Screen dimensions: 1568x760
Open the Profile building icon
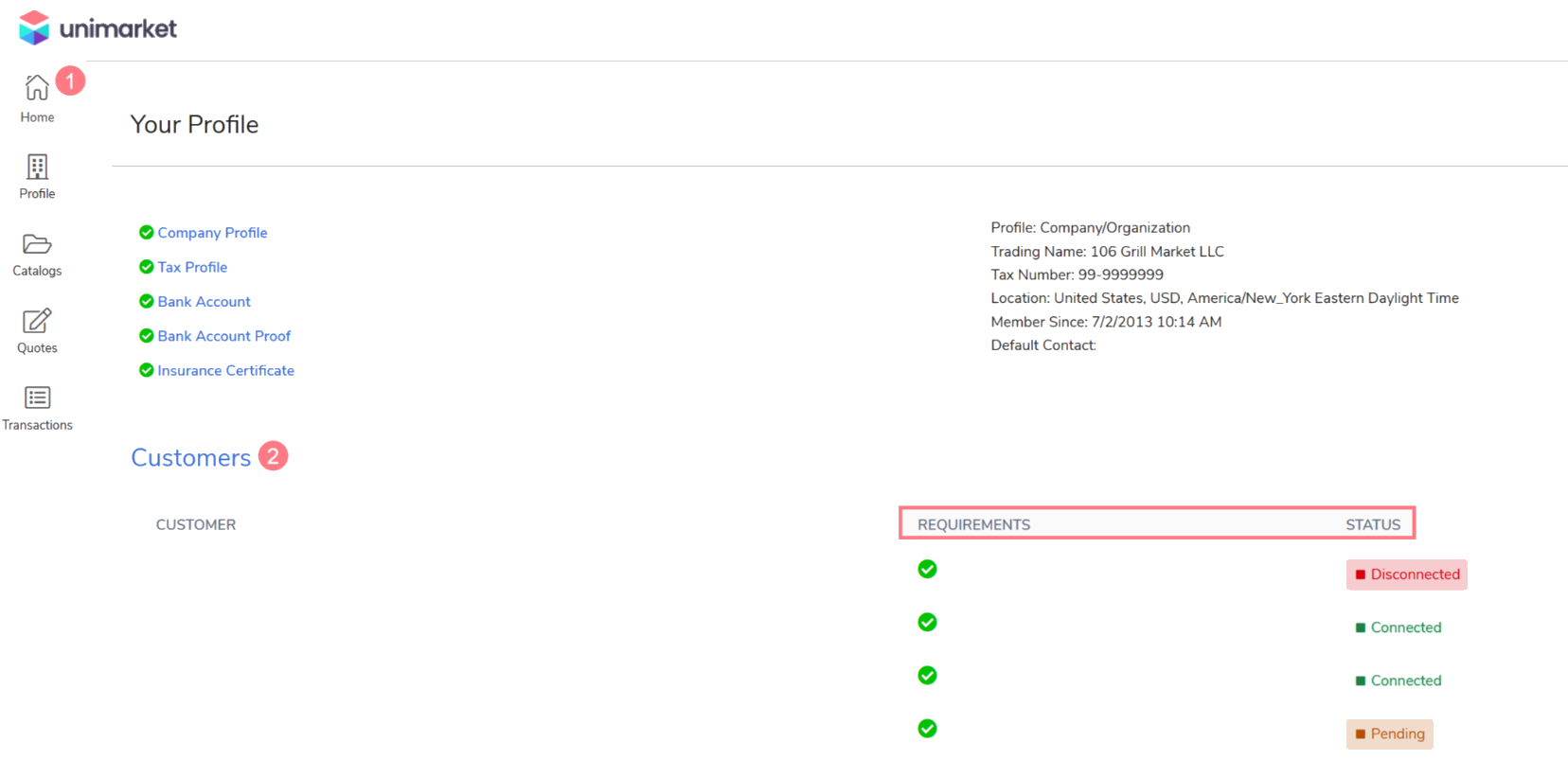pos(37,168)
